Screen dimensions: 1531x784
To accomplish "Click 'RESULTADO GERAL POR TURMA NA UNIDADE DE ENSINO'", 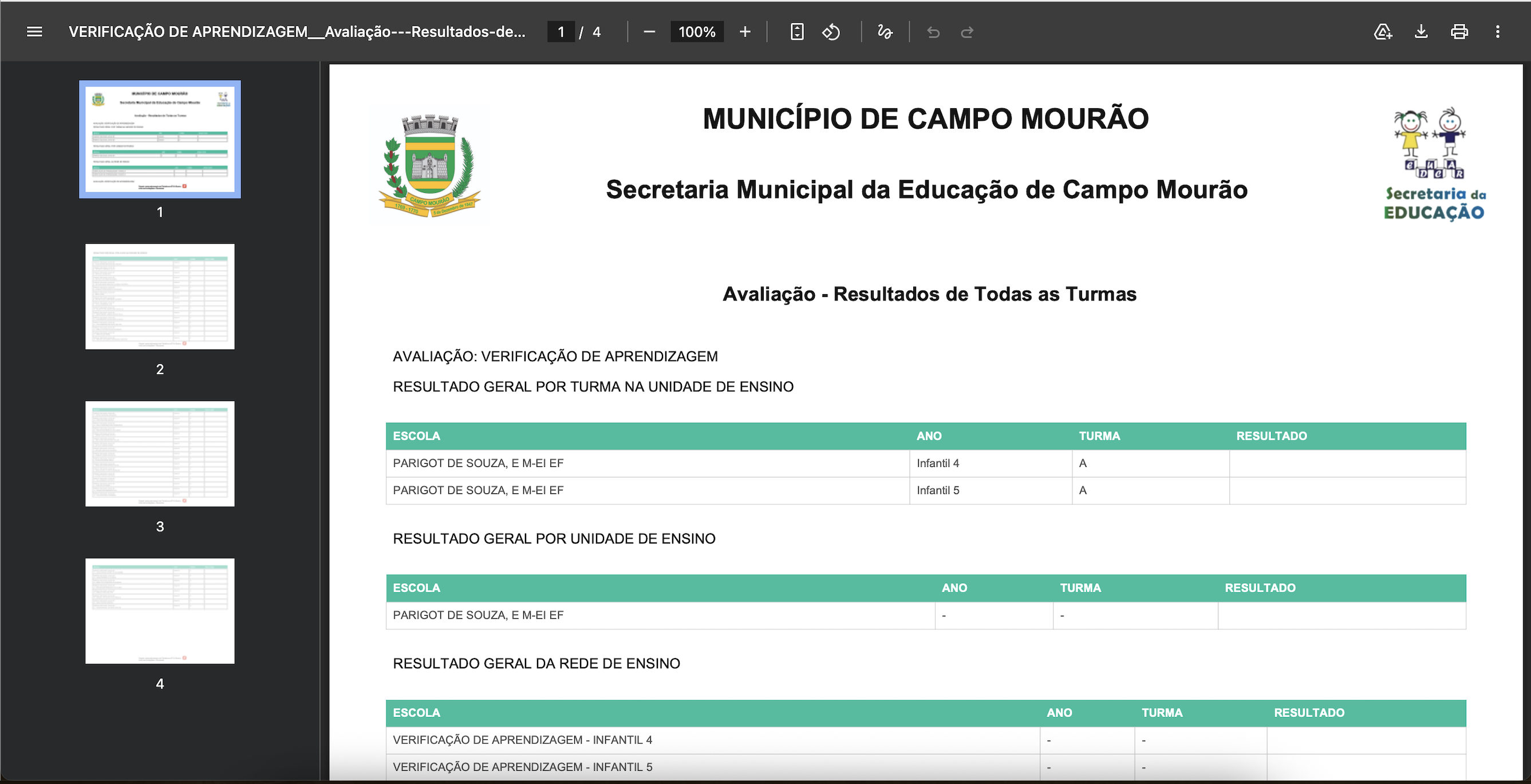I will 593,387.
